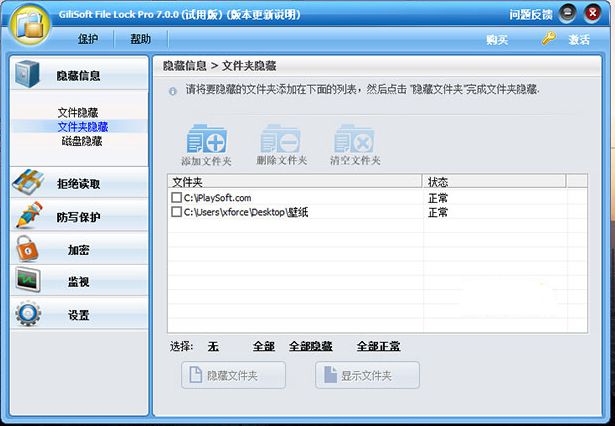Click the 添加文件夹 label
615x426 pixels.
206,161
